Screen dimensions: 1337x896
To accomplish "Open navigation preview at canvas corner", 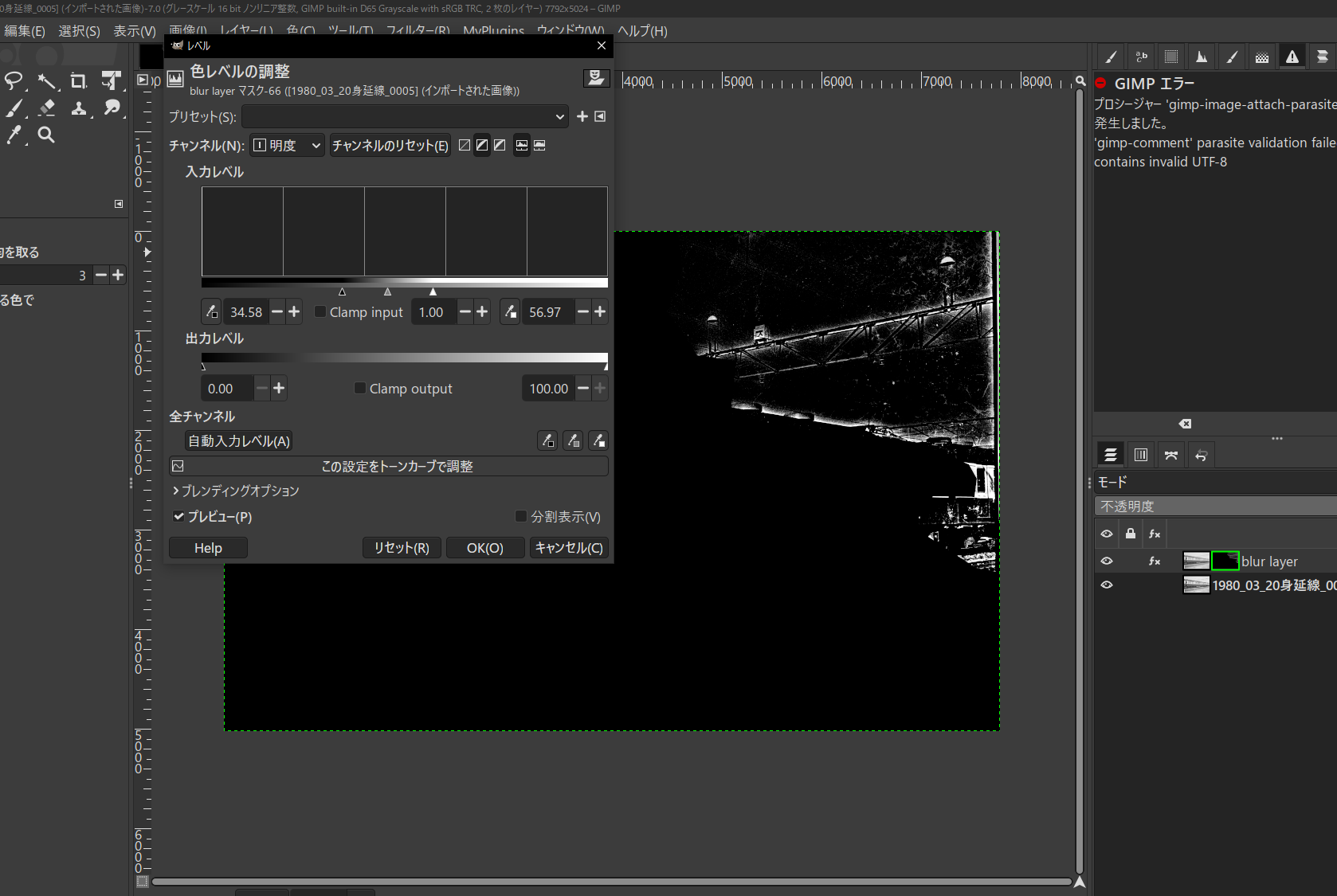I will [x=1080, y=882].
